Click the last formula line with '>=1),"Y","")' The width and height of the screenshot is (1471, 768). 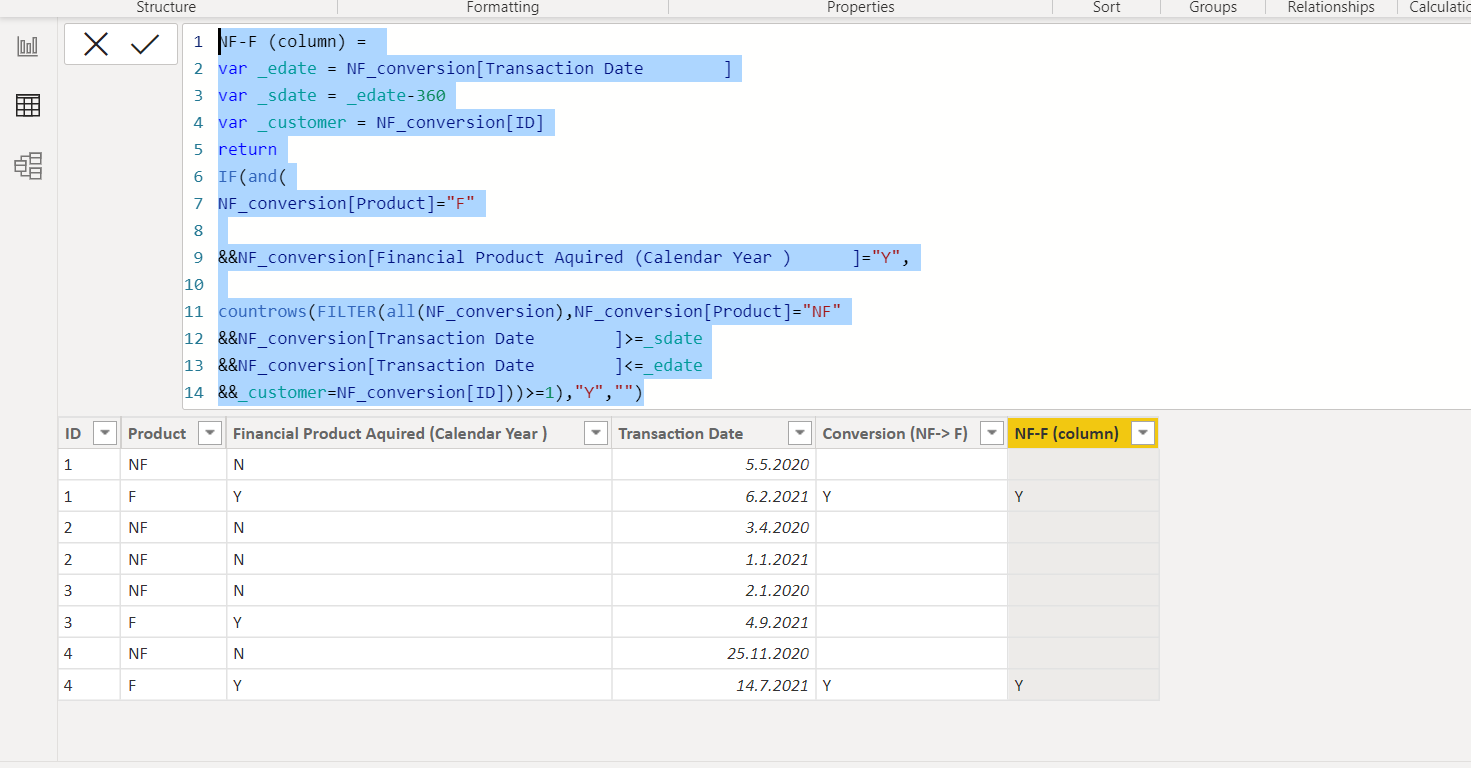coord(430,393)
